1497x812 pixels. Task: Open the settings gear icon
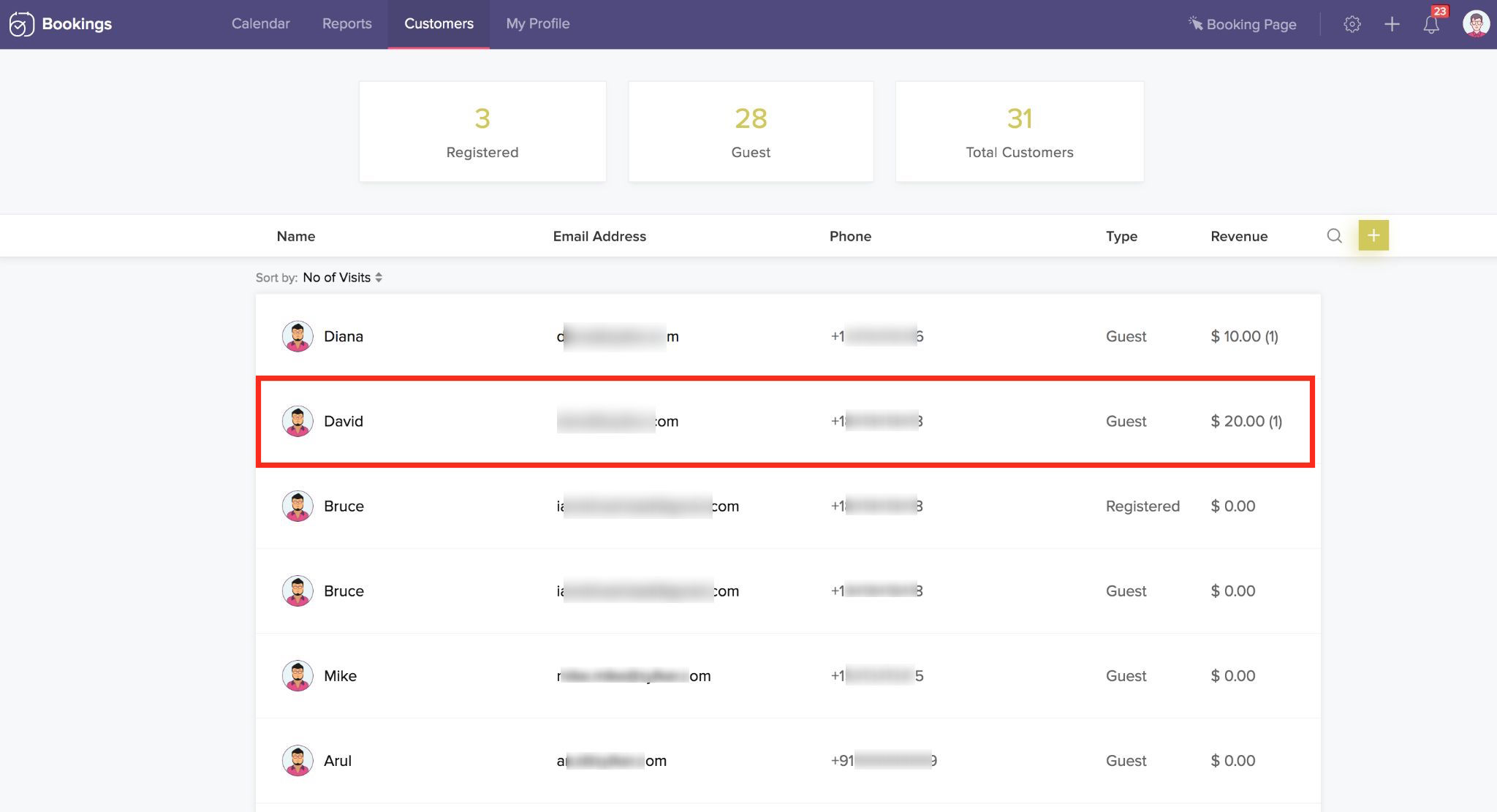pyautogui.click(x=1352, y=24)
